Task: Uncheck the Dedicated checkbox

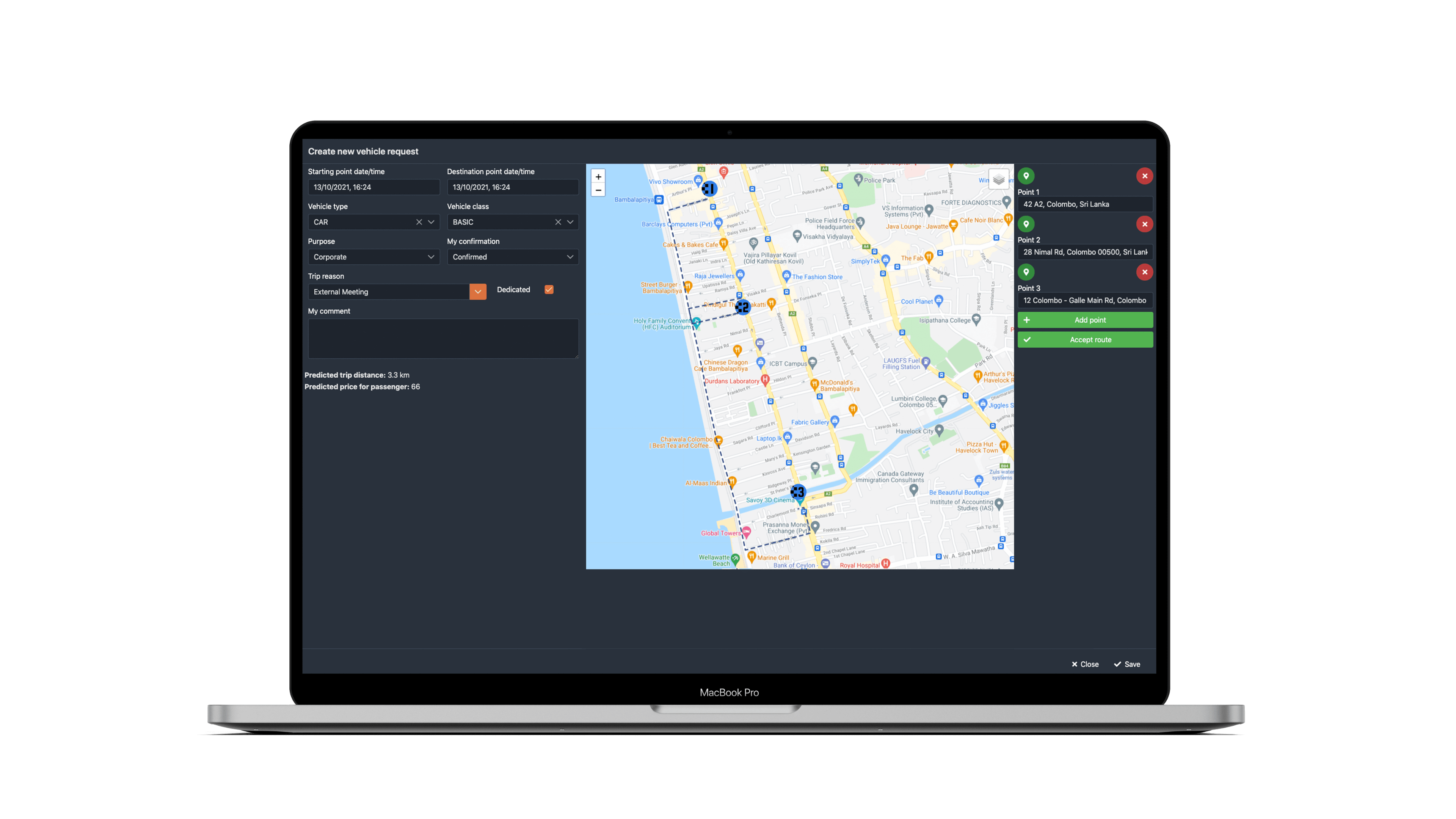Action: [549, 289]
